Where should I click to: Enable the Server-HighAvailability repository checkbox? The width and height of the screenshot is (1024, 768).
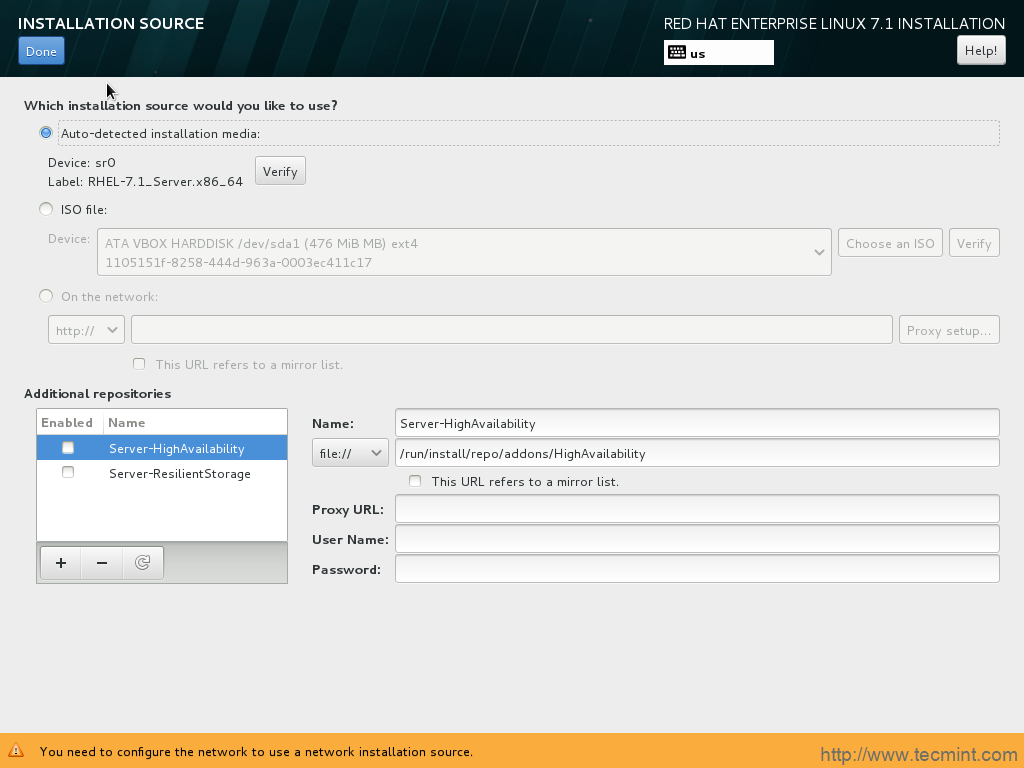(68, 448)
